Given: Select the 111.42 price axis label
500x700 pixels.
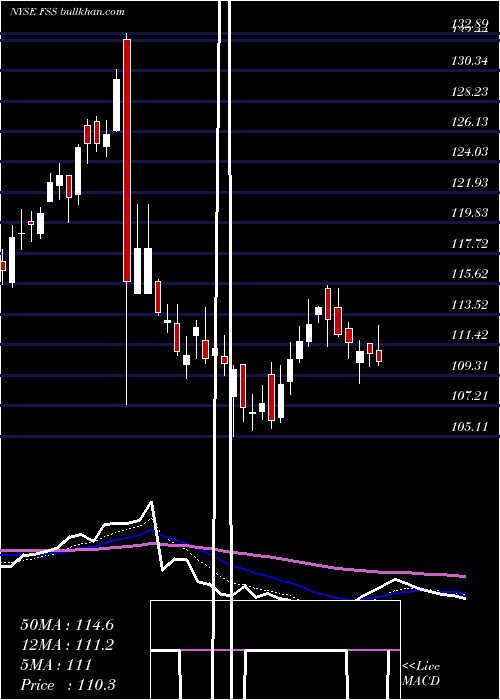Looking at the screenshot, I should (470, 335).
